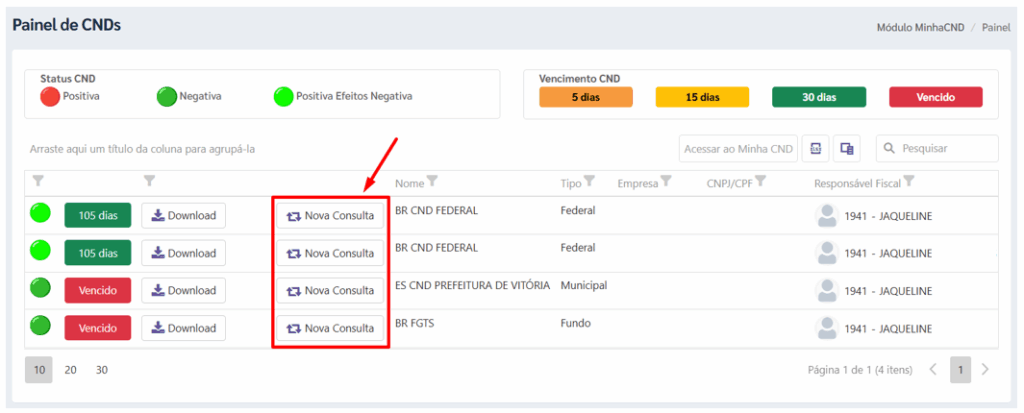This screenshot has height=413, width=1024.
Task: Open the CNPJ/CPF column filter
Action: (x=760, y=182)
